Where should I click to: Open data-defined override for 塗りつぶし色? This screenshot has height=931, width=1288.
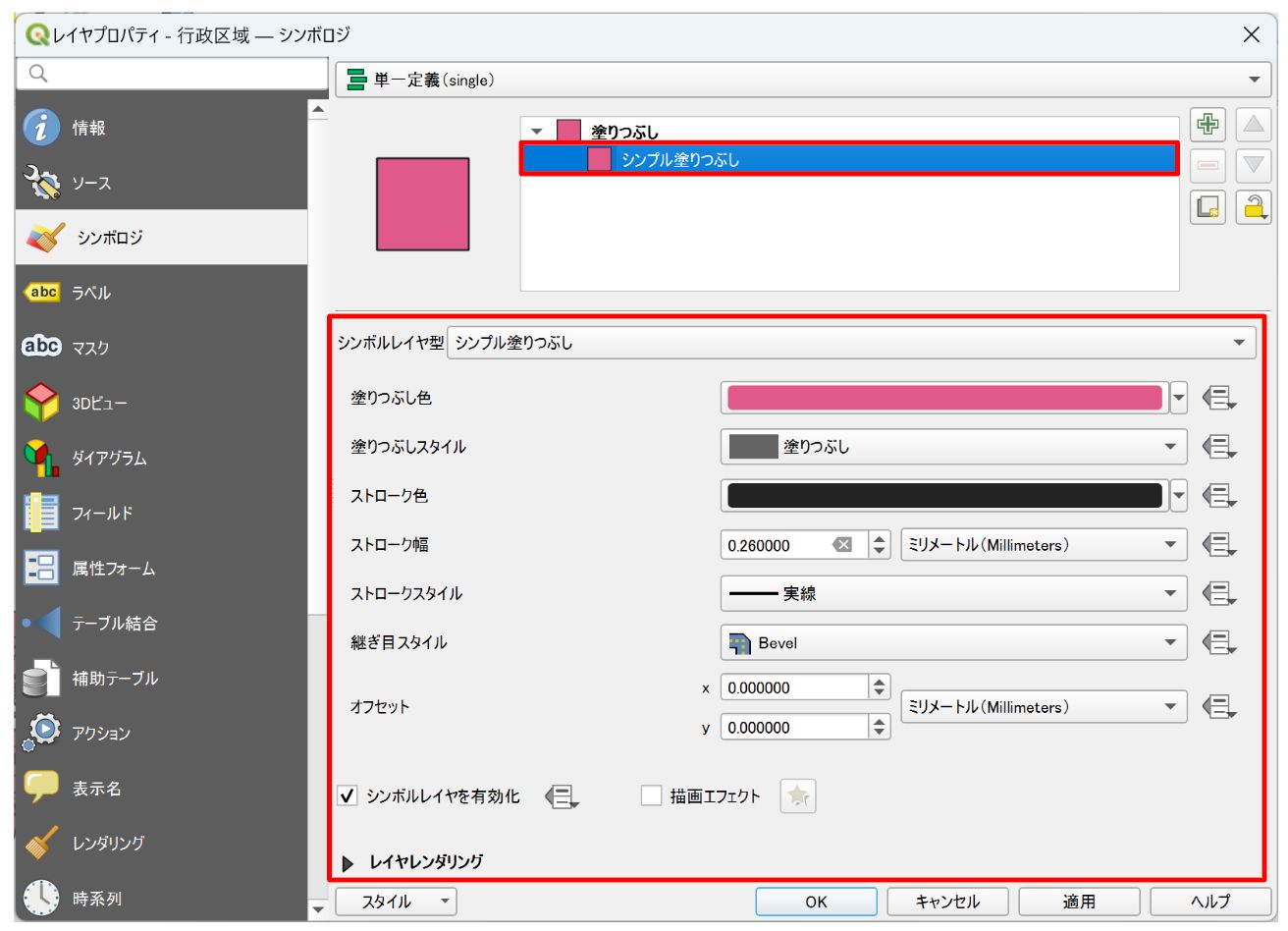pos(1219,398)
